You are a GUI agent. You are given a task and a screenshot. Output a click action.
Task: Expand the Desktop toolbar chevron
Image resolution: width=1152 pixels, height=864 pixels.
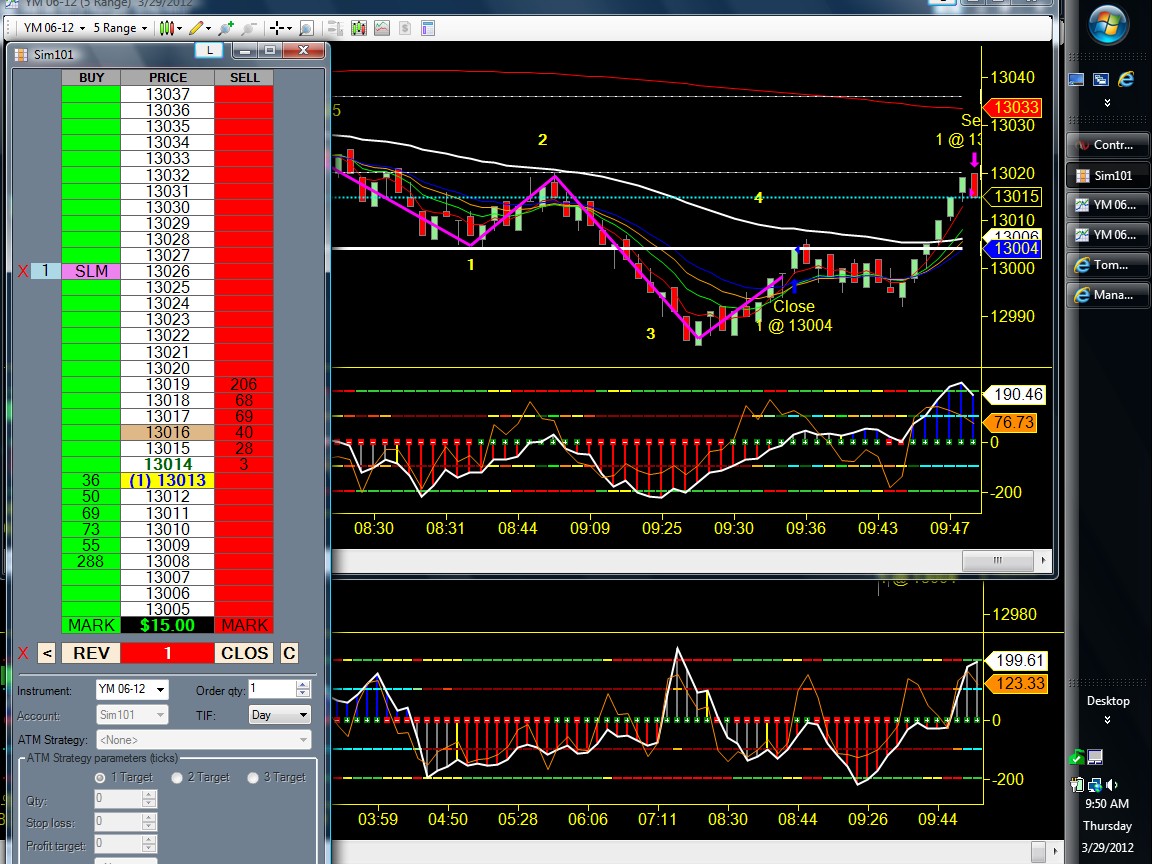(1107, 720)
